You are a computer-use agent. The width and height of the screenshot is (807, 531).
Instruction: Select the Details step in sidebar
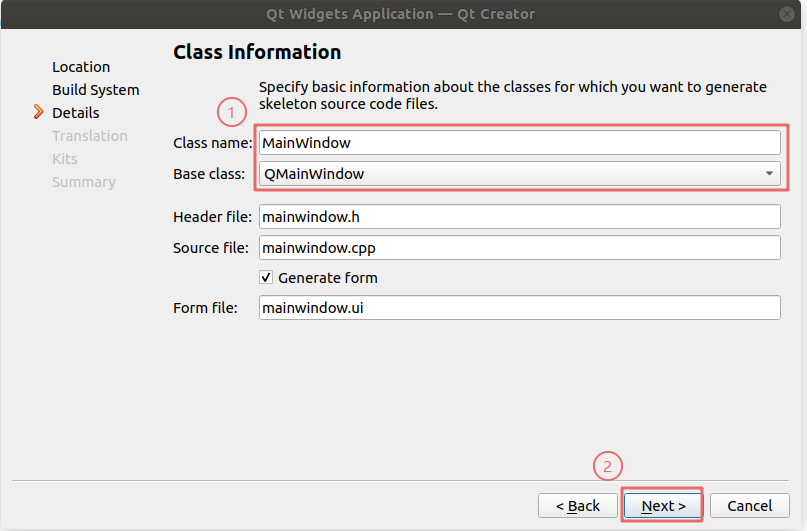point(76,113)
